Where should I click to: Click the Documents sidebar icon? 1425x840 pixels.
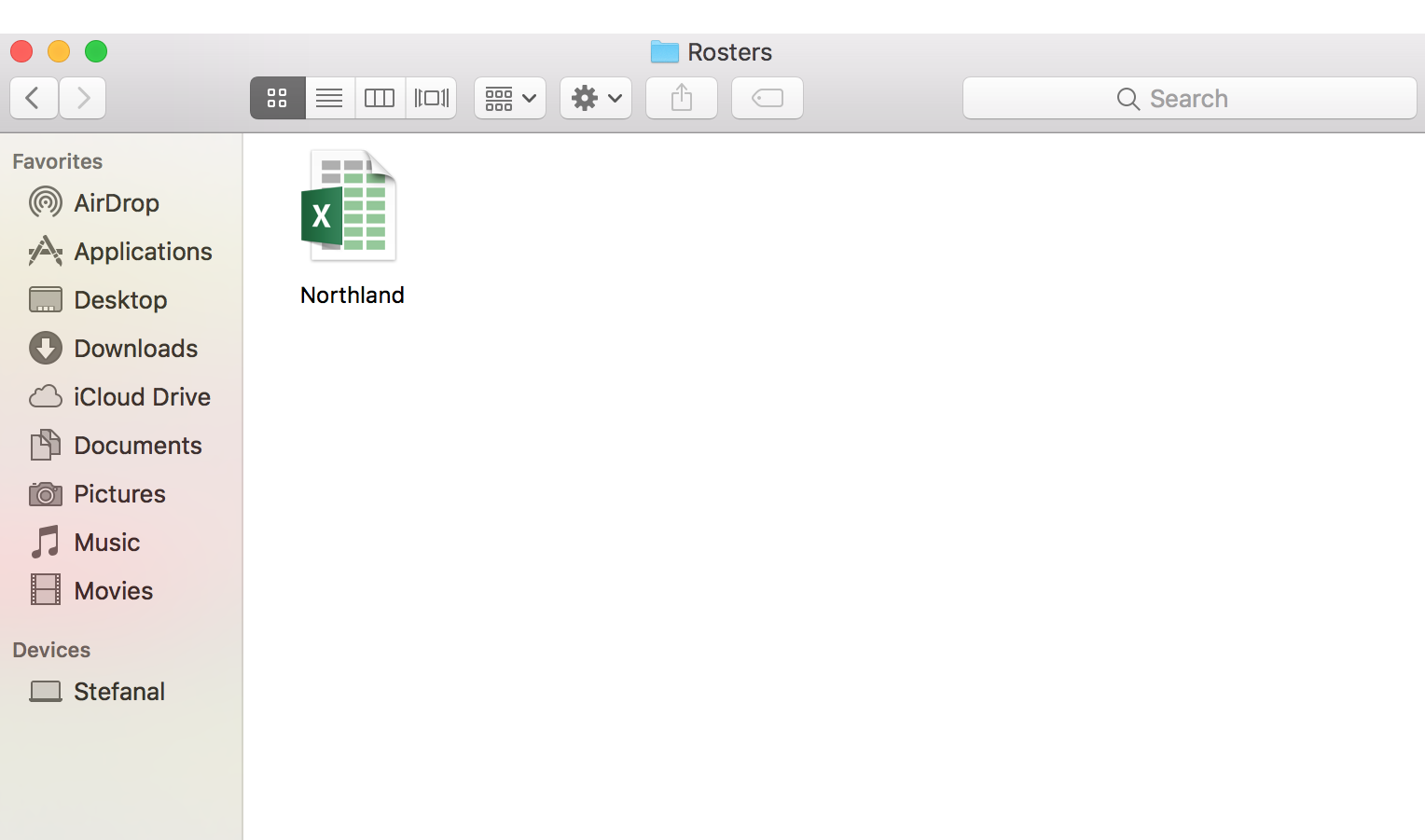[46, 445]
